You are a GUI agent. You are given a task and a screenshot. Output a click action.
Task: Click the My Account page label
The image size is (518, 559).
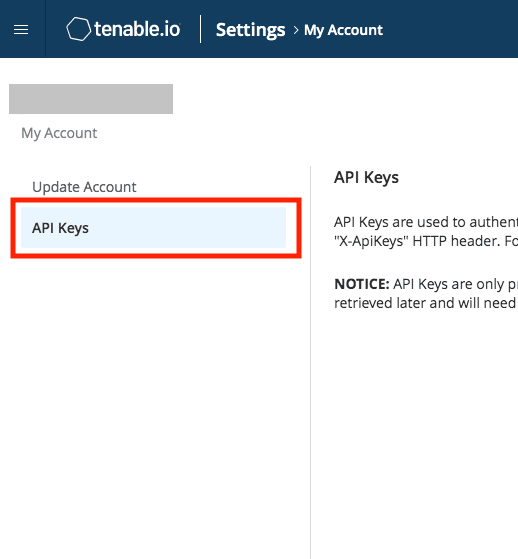tap(59, 133)
